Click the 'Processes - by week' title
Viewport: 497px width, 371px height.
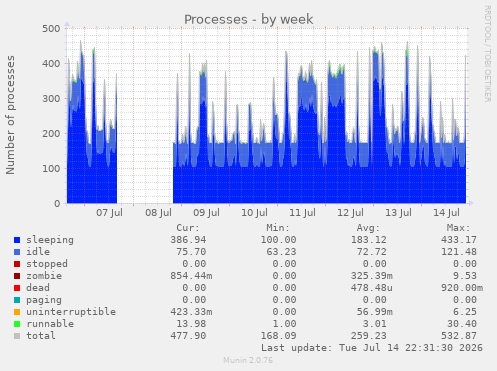pos(249,19)
